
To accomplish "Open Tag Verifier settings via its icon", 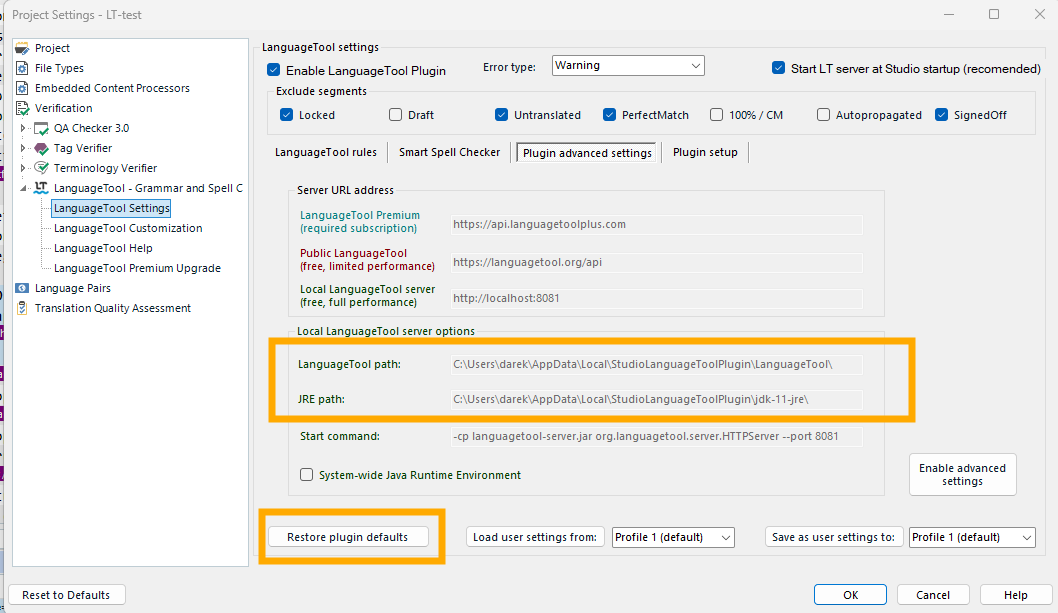I will coord(42,148).
